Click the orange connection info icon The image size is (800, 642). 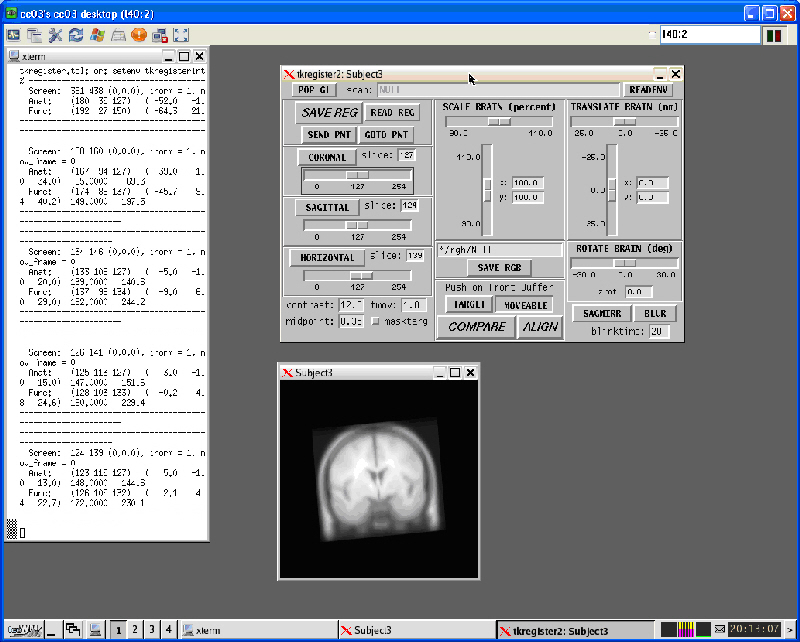tap(139, 34)
